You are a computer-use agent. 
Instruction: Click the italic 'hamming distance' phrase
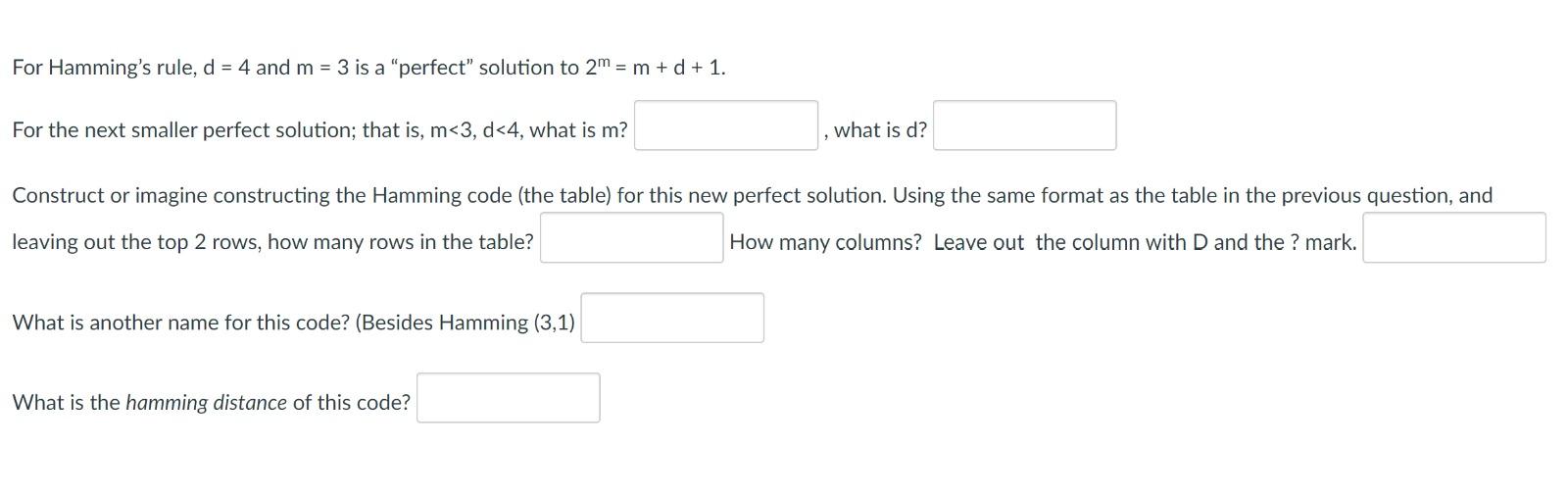point(206,403)
